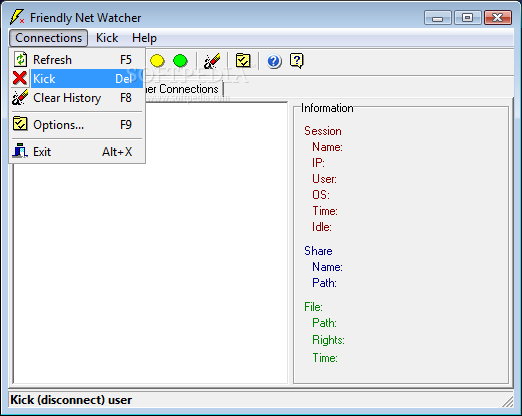Minimize the Friendly Net Watcher window

pyautogui.click(x=437, y=18)
